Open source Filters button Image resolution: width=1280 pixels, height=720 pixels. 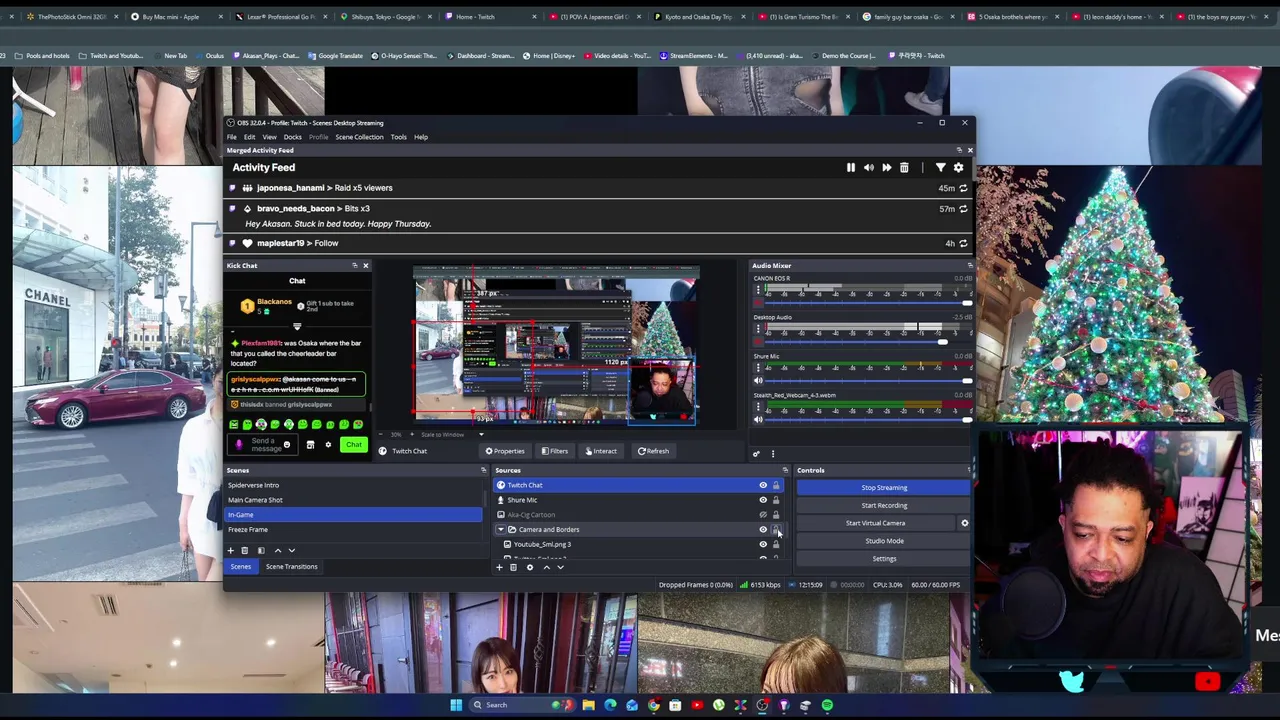[555, 451]
